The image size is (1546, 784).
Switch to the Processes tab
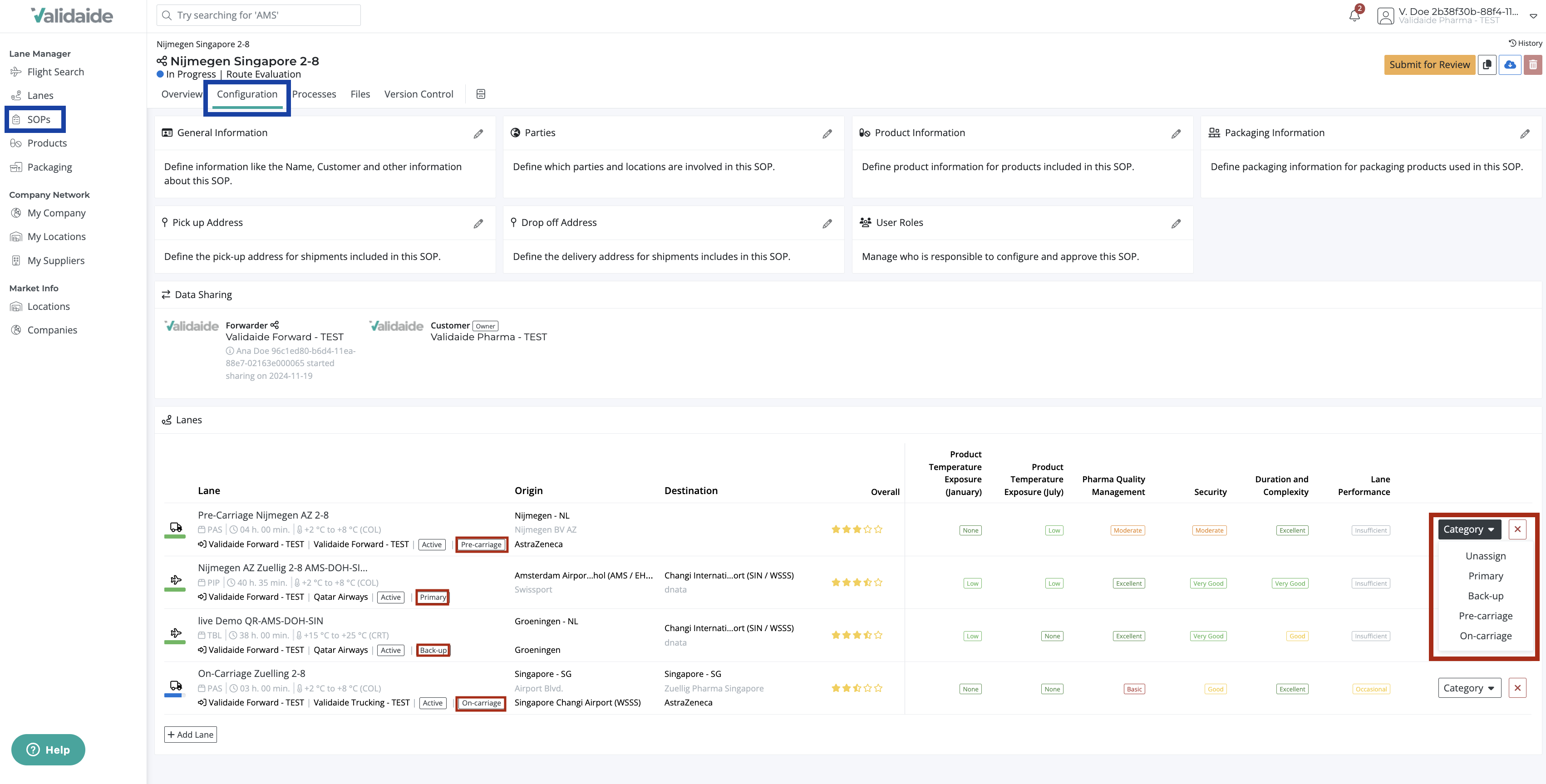[x=315, y=94]
